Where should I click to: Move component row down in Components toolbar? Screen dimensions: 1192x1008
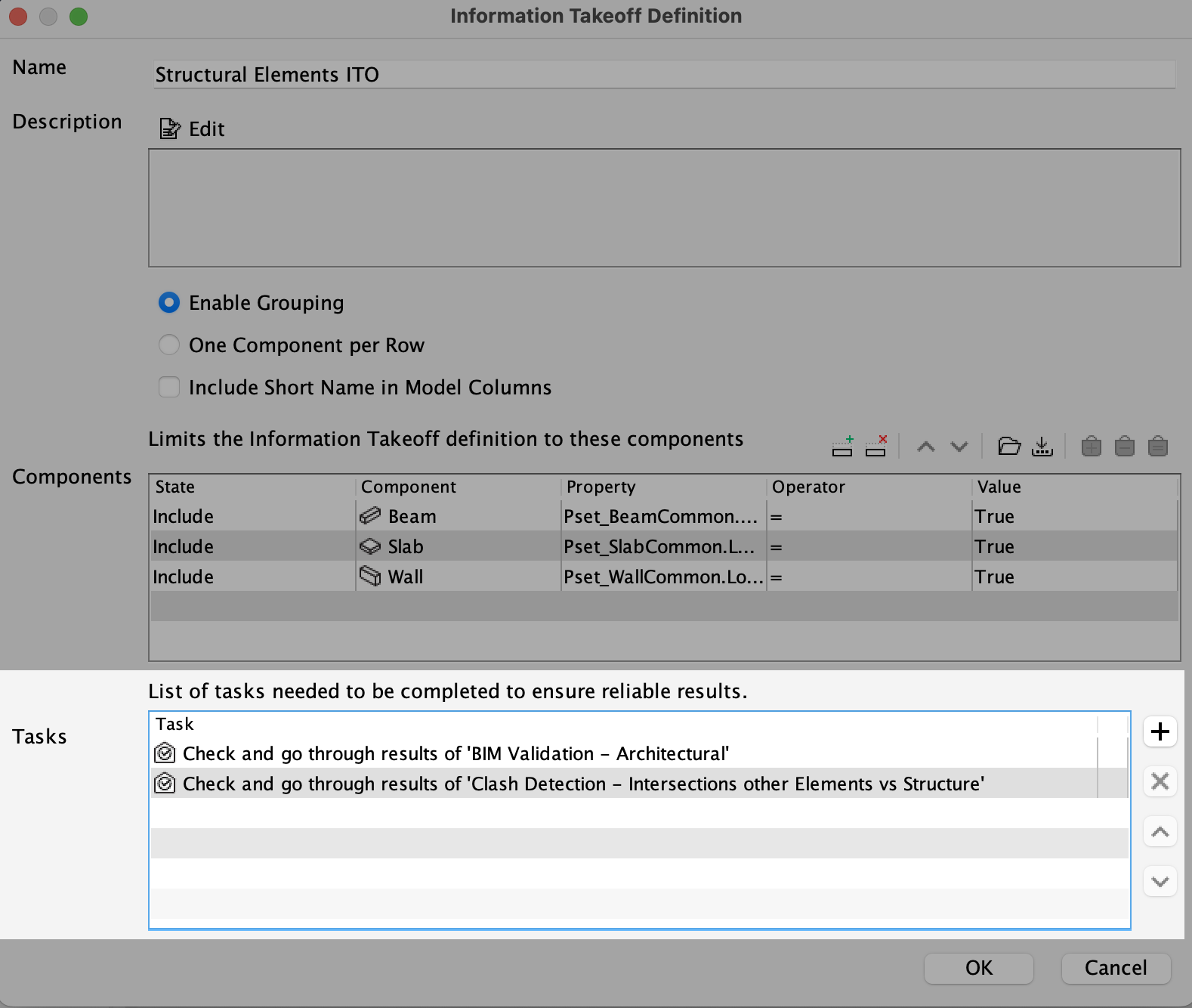[959, 447]
